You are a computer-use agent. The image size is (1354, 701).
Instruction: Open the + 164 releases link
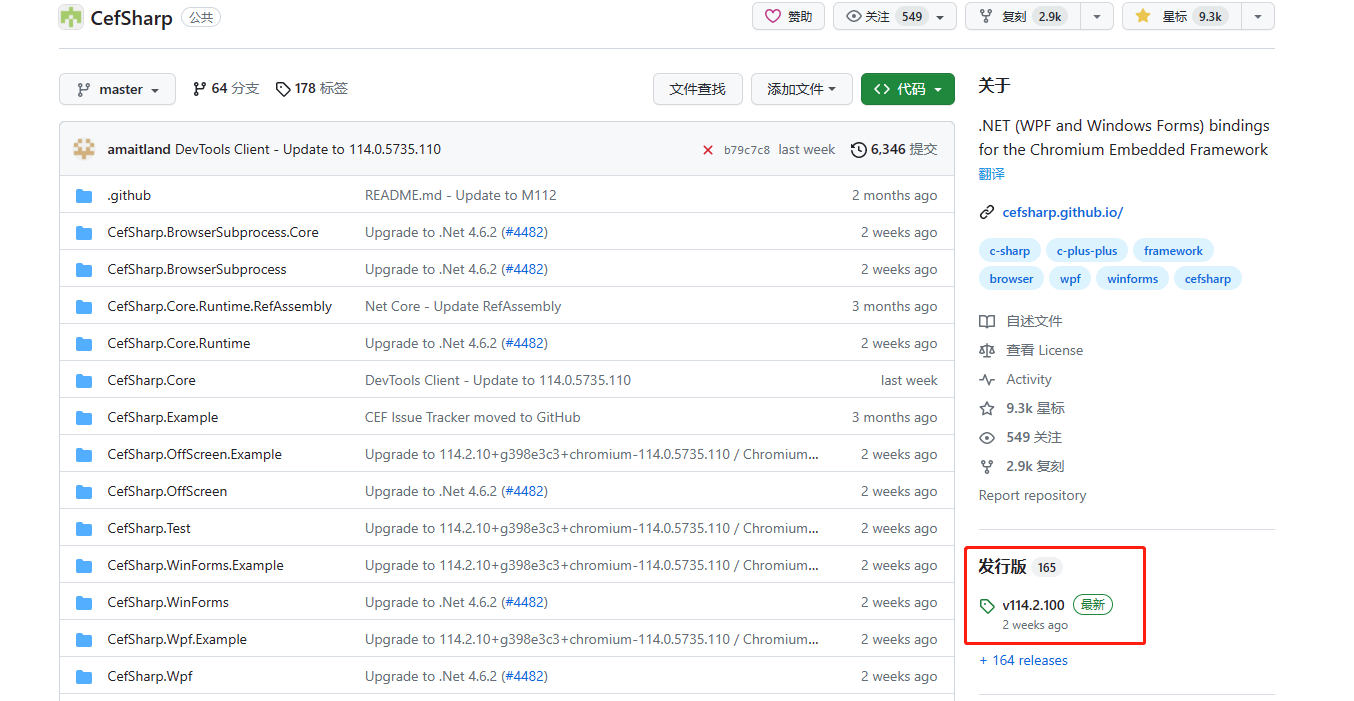click(x=1023, y=661)
